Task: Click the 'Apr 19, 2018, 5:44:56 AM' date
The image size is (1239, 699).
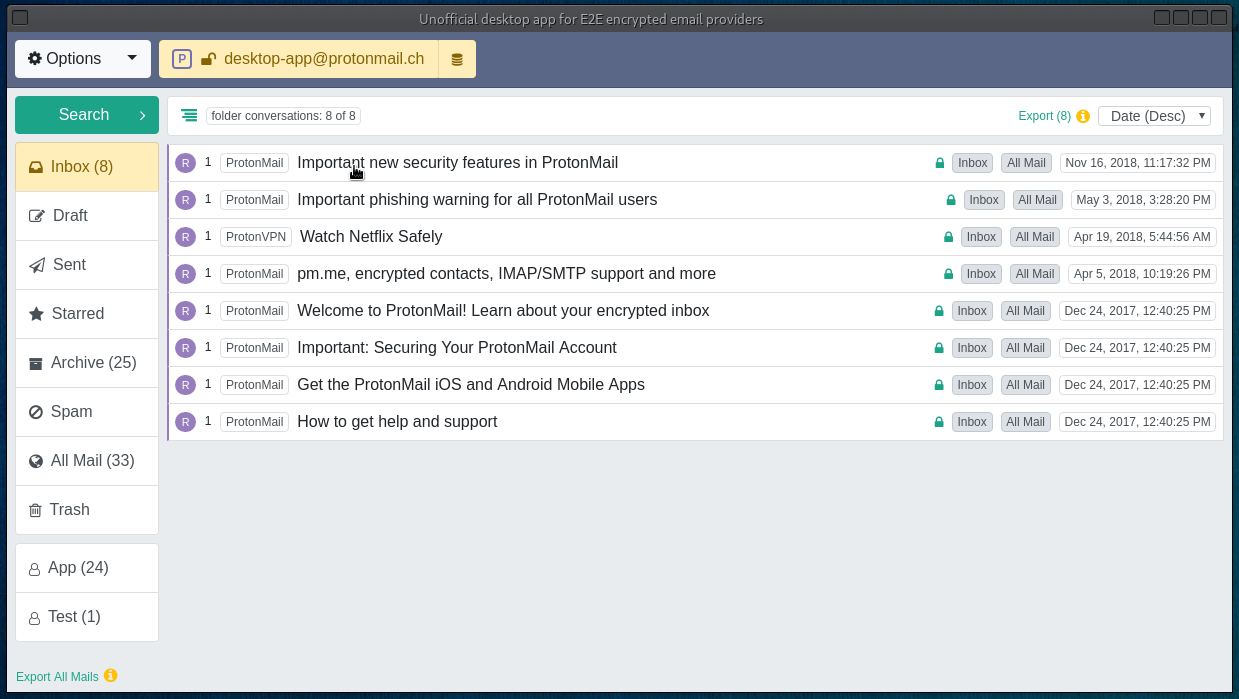Action: coord(1142,237)
